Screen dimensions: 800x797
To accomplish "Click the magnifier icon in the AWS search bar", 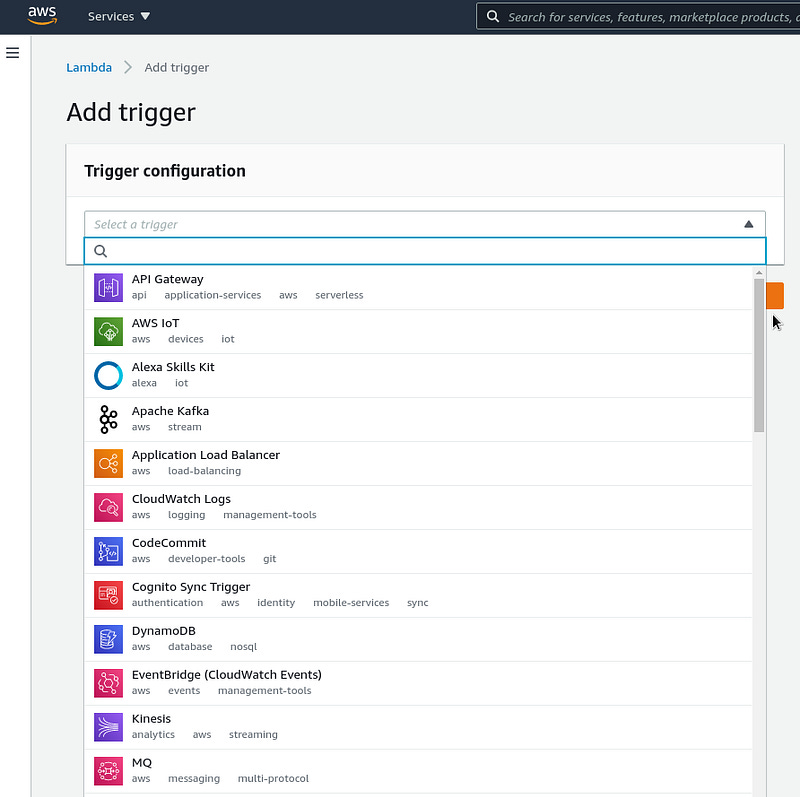I will pyautogui.click(x=493, y=16).
